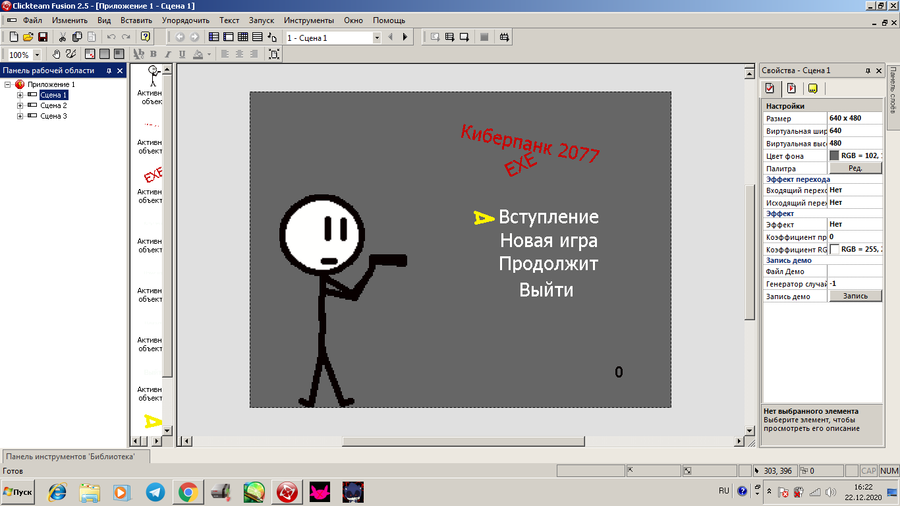Click the Цвет фона gray color swatch
The height and width of the screenshot is (506, 900).
[834, 155]
